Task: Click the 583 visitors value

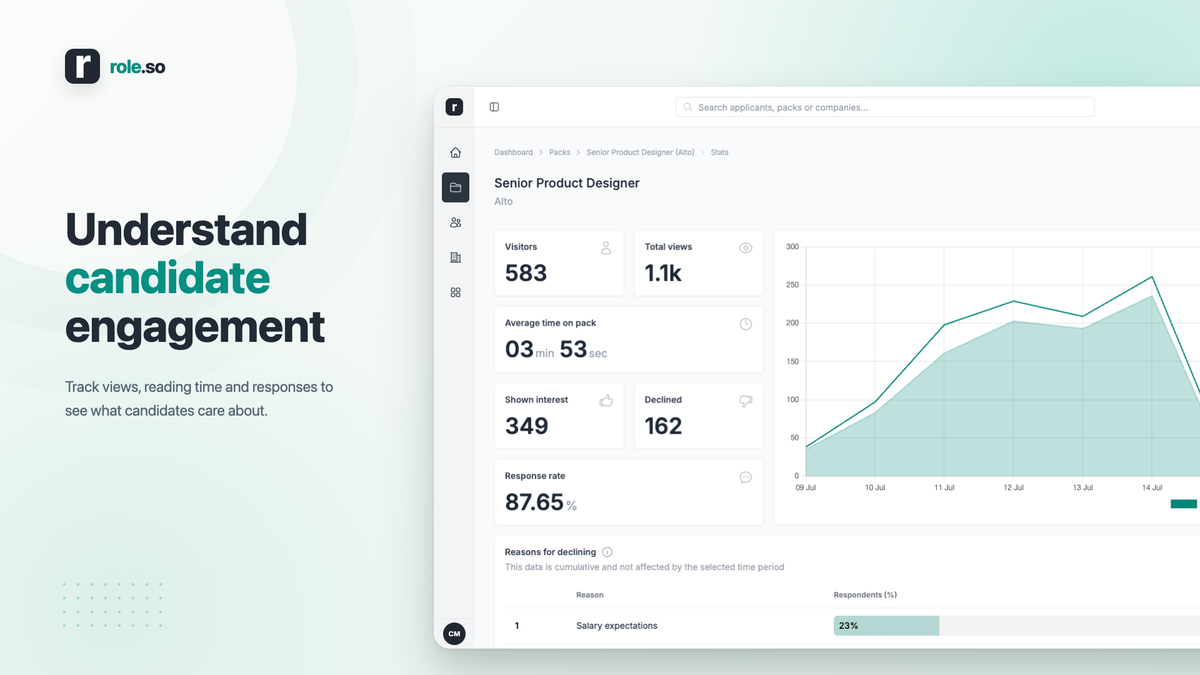Action: point(526,273)
